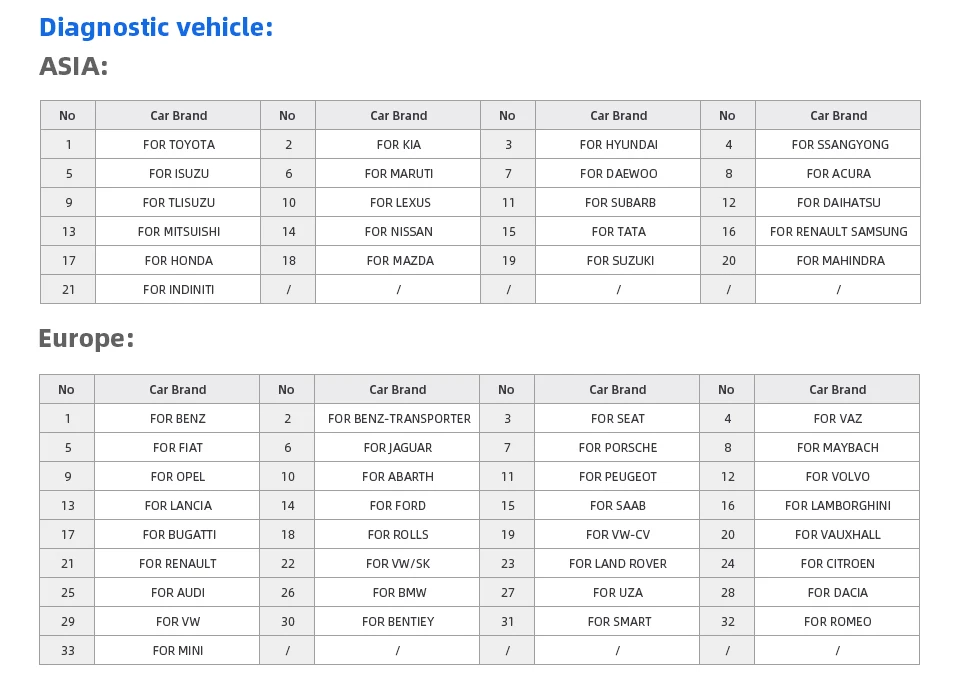Click the FOR PORSCHE cell

tap(617, 447)
